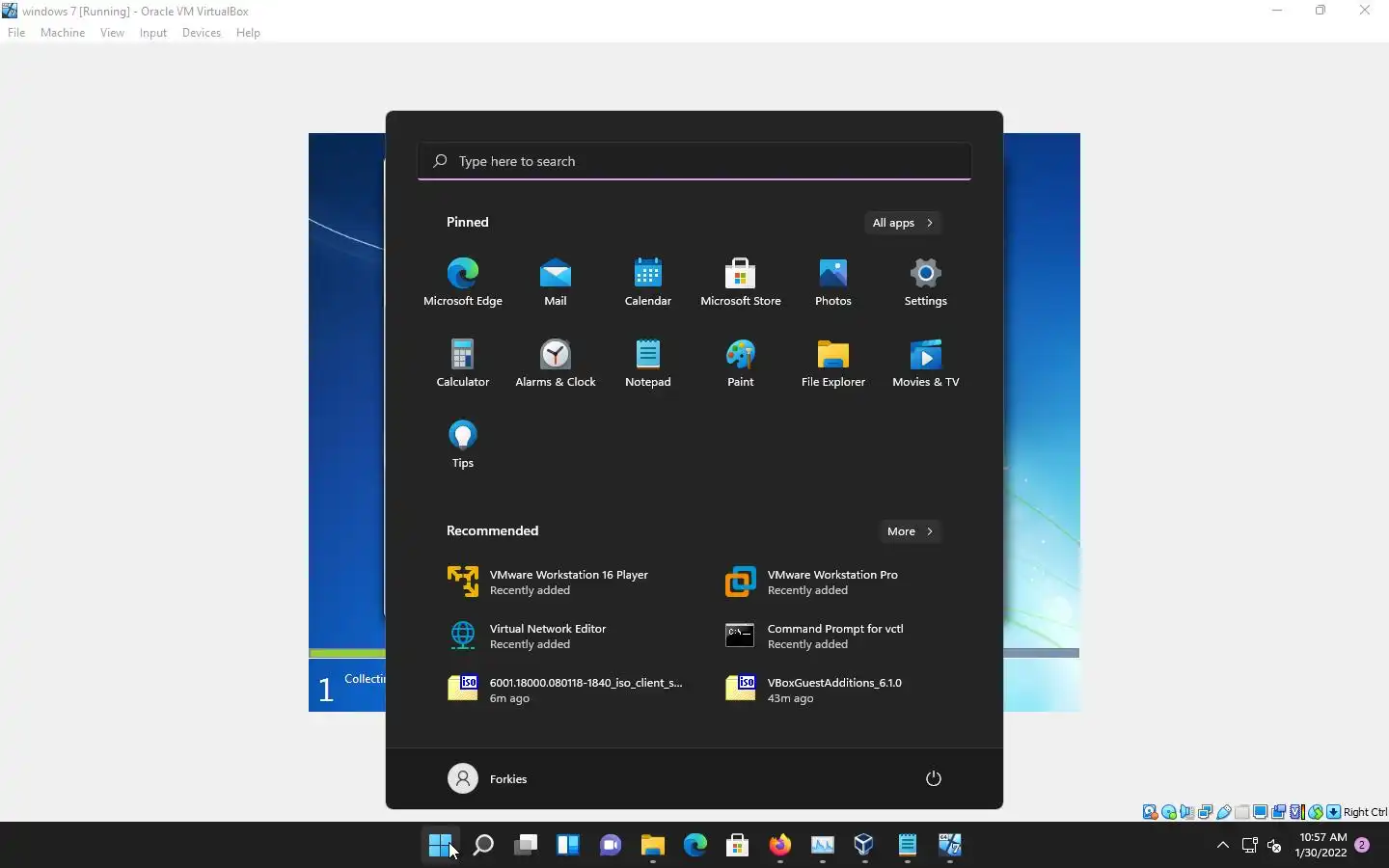Open the Paint app

tap(741, 363)
